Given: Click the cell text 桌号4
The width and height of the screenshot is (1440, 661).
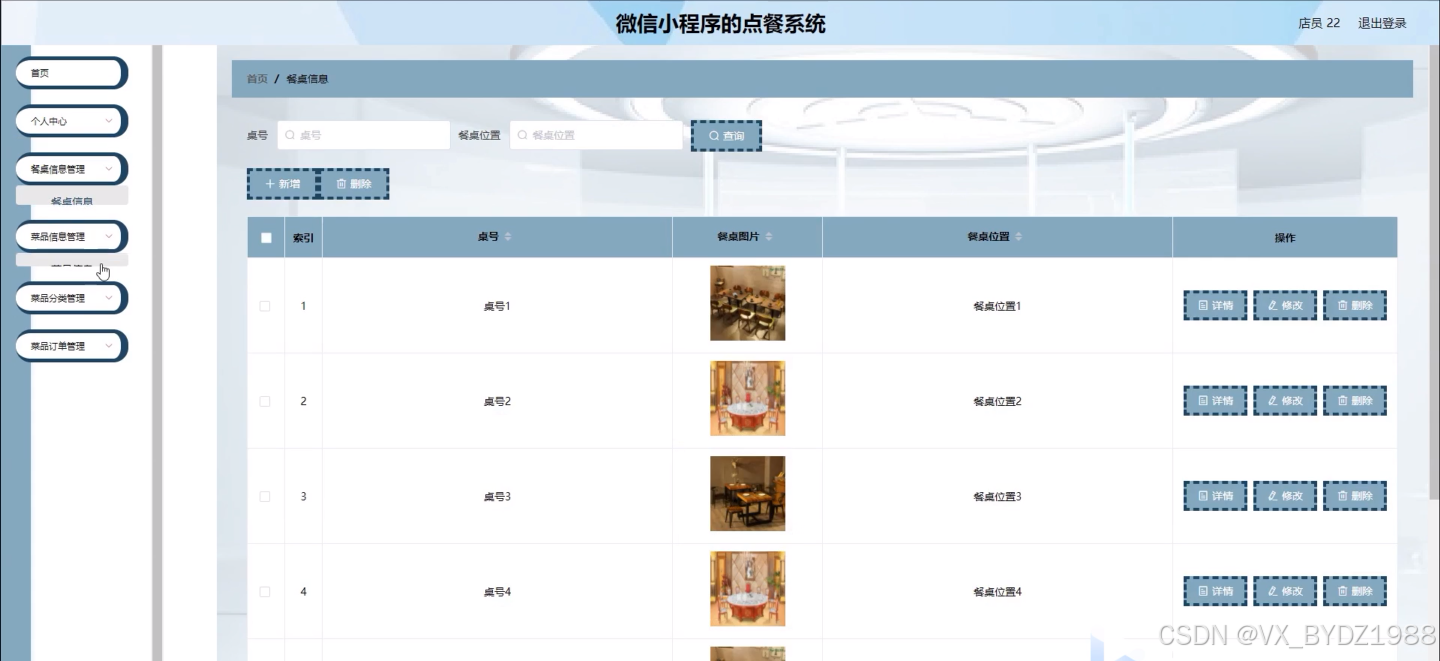Looking at the screenshot, I should pyautogui.click(x=497, y=591).
